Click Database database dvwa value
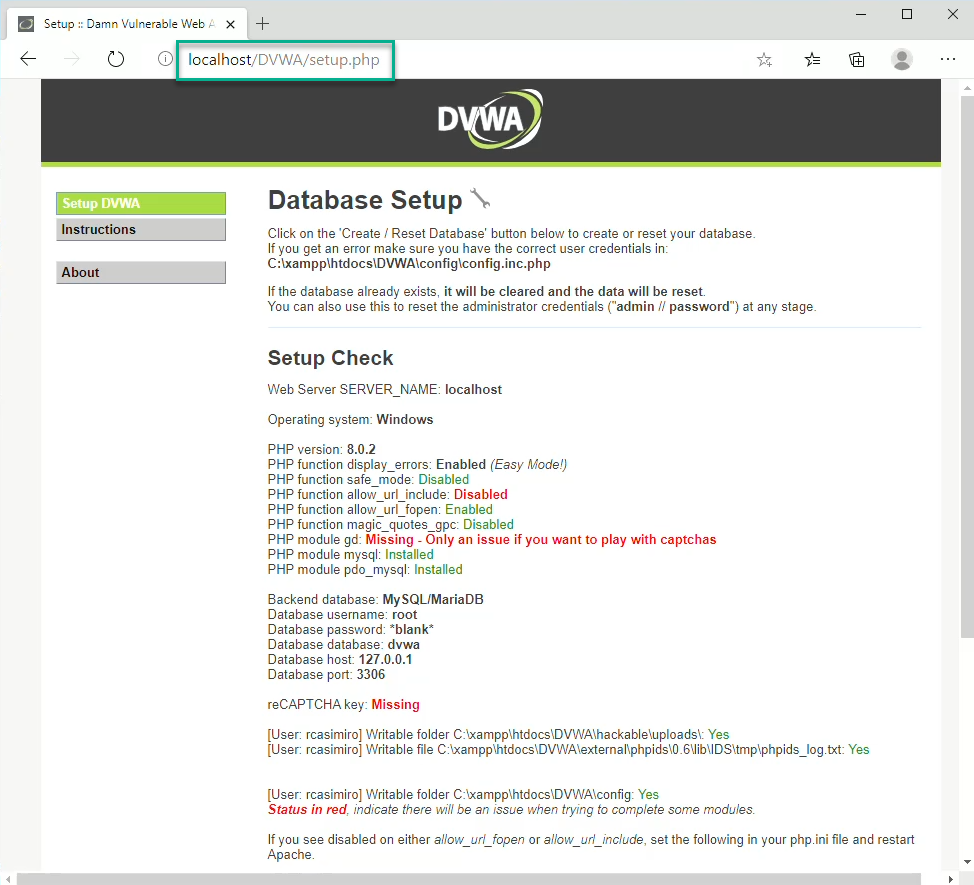The width and height of the screenshot is (974, 885). pyautogui.click(x=404, y=644)
